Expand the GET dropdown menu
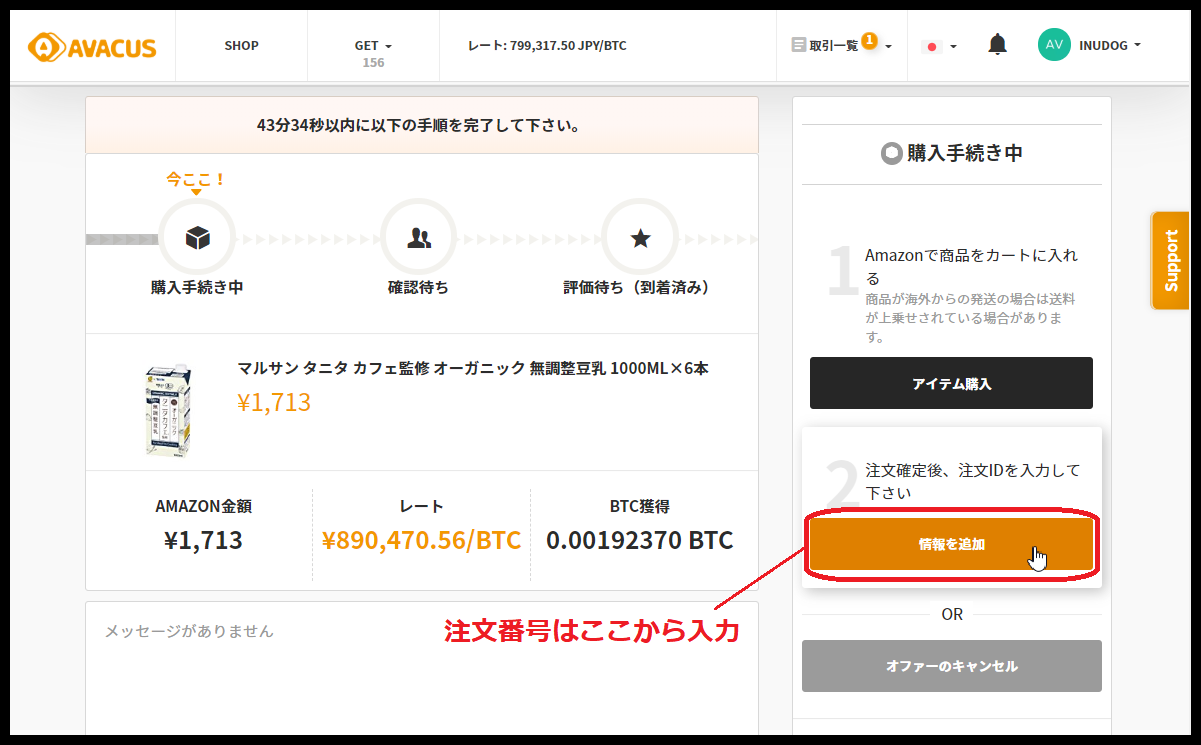Viewport: 1201px width, 745px height. [x=373, y=45]
